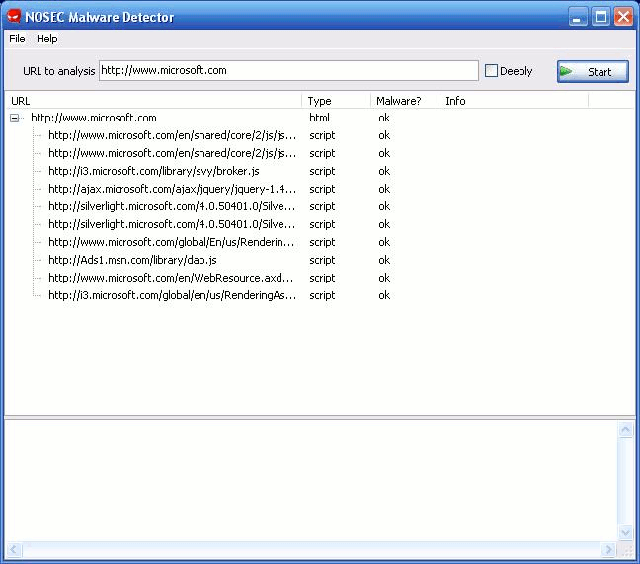Click the NOSEC app icon in title bar
The image size is (640, 564).
(x=15, y=17)
